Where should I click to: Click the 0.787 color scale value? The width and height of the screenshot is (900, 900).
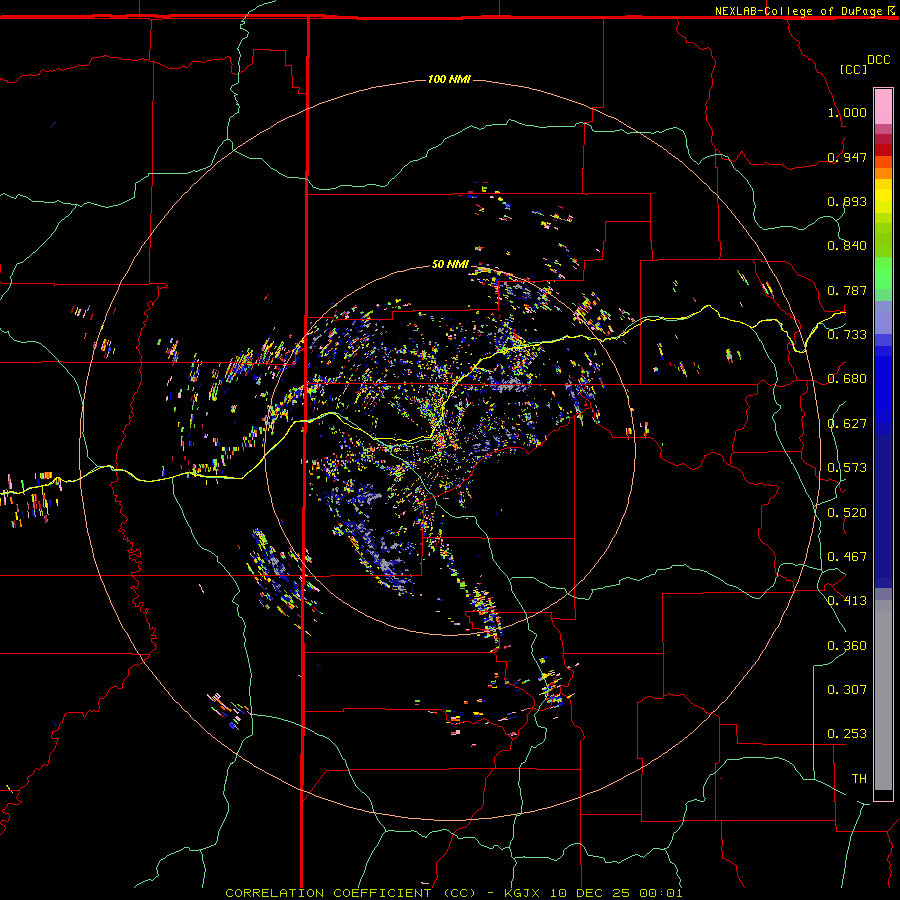847,290
